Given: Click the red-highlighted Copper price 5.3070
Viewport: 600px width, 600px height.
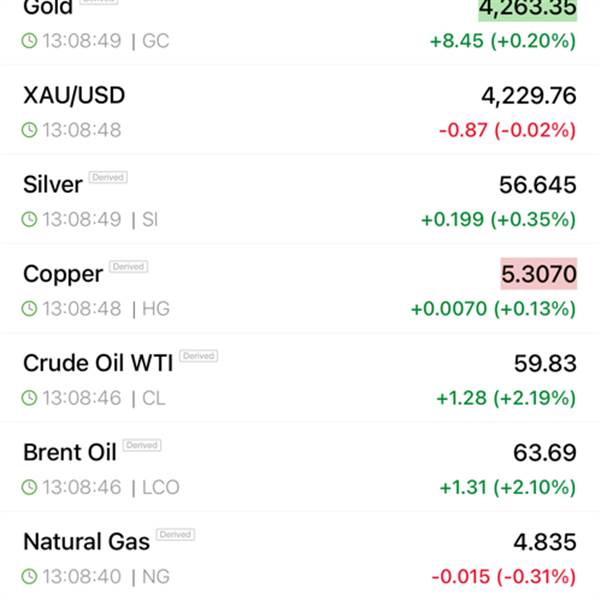Looking at the screenshot, I should (x=539, y=274).
